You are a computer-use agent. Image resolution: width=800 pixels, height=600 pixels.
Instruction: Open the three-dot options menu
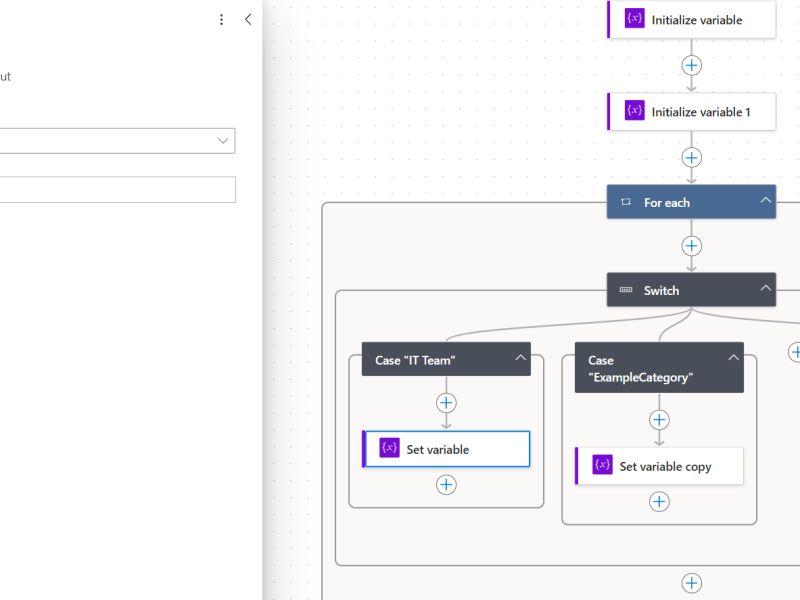click(221, 19)
